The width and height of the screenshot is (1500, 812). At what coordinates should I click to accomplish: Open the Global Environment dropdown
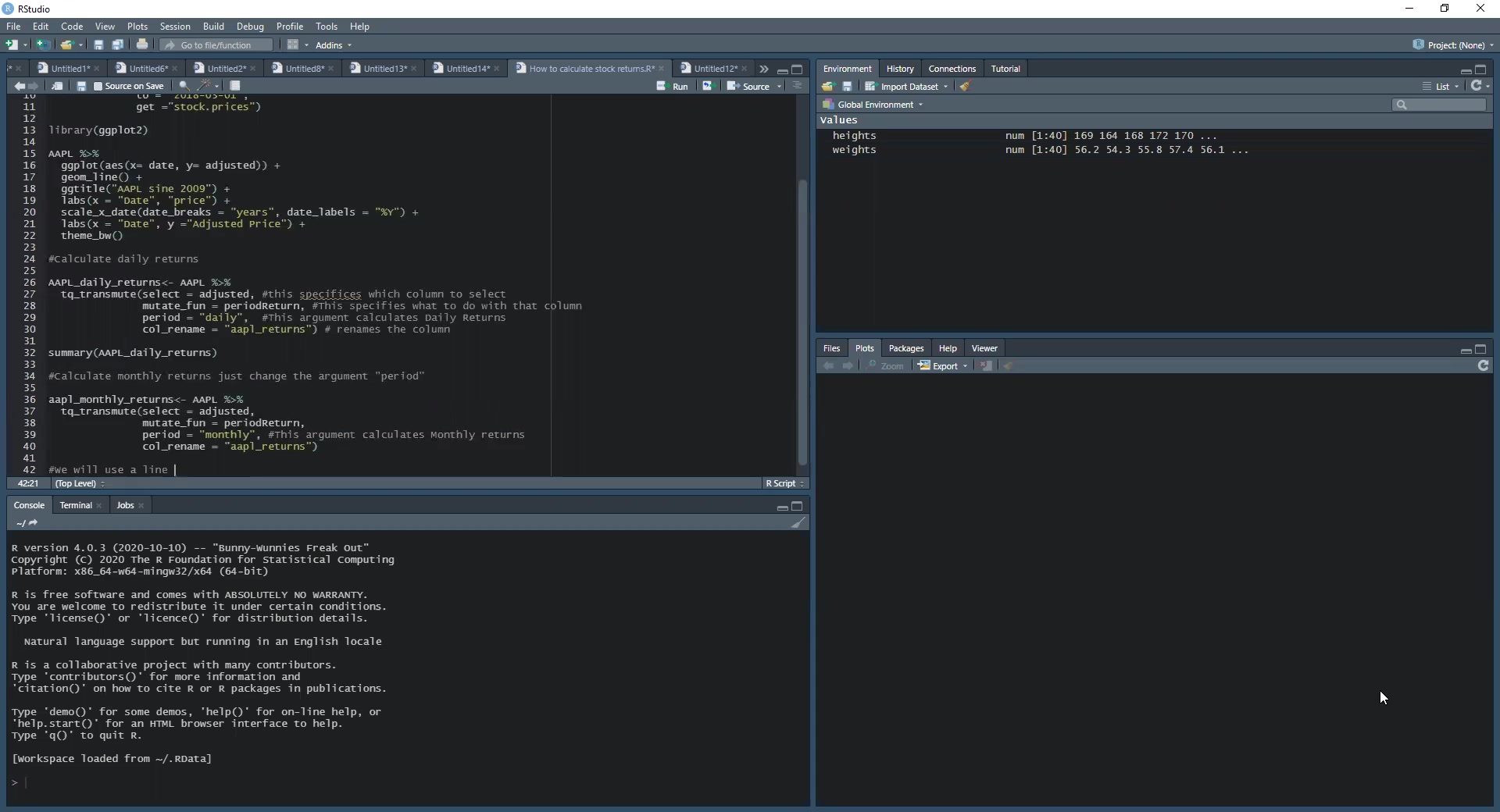coord(873,105)
